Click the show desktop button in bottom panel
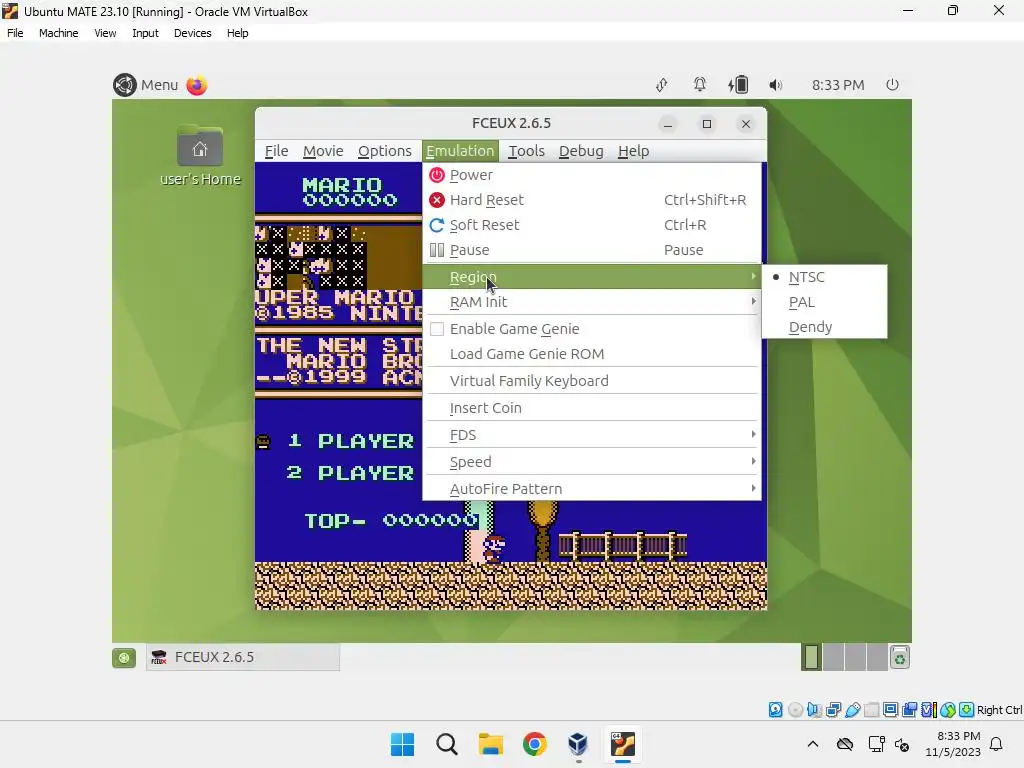1024x768 pixels. tap(124, 658)
